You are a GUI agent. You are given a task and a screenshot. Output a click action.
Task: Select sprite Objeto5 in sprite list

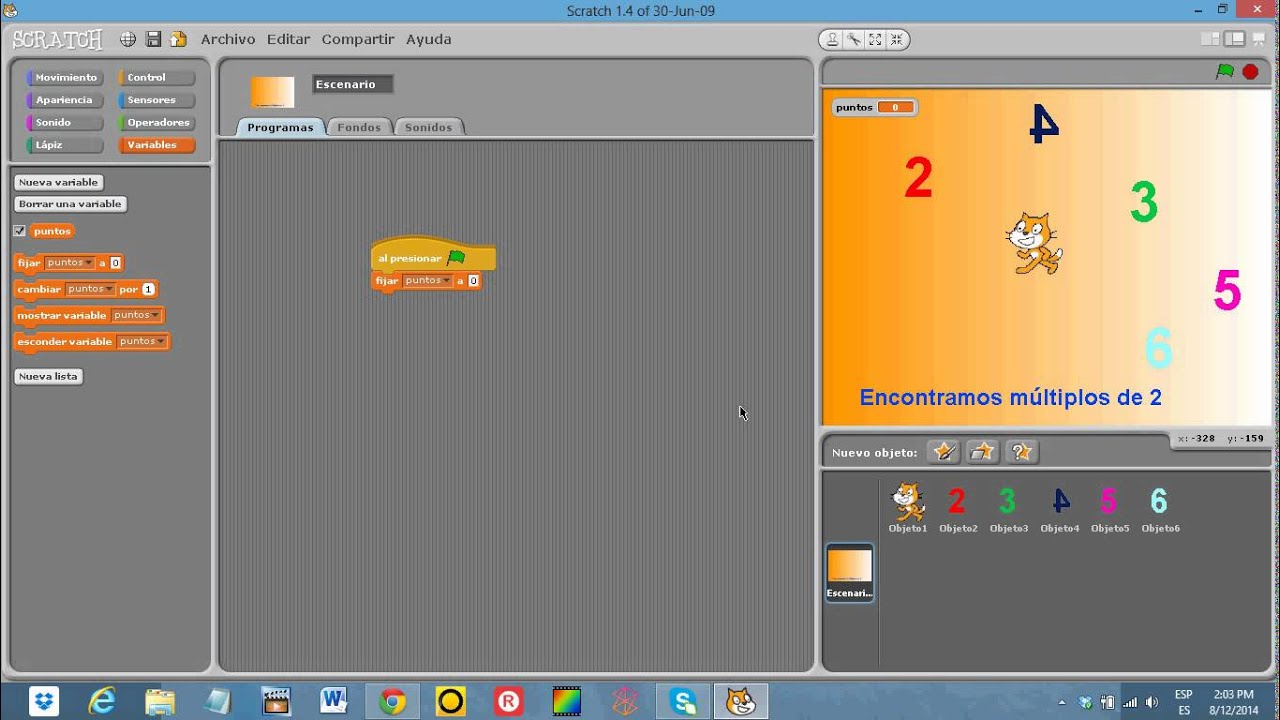click(1110, 508)
